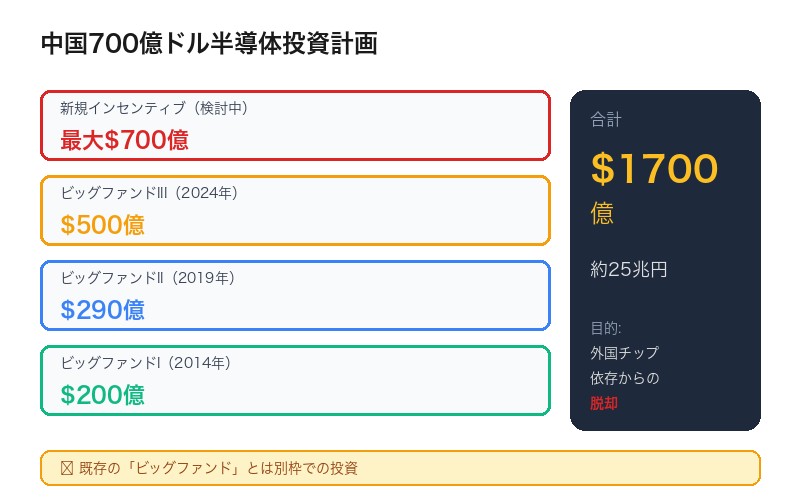
Task: Click the yellow $1700 total figure
Action: coord(654,169)
